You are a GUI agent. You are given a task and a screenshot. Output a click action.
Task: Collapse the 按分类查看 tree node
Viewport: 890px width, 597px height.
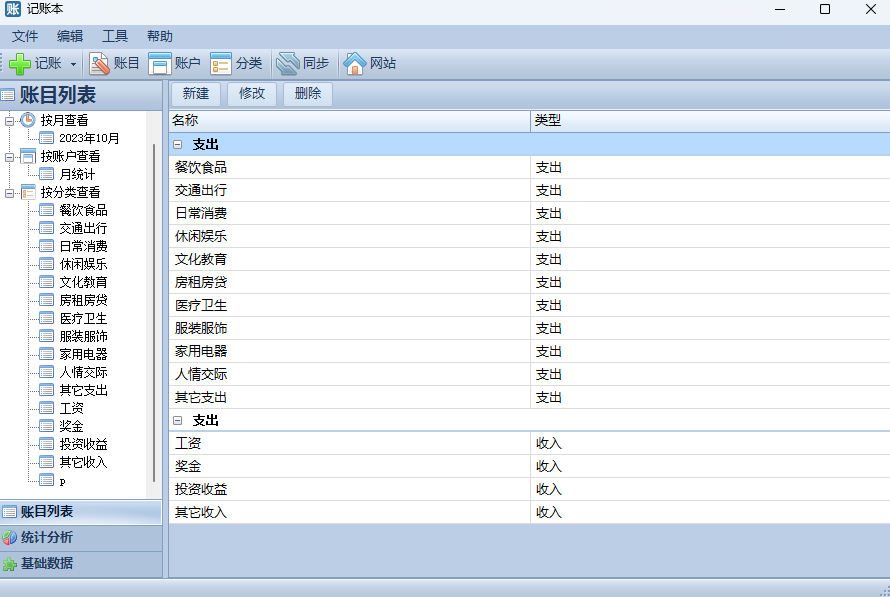pos(10,192)
